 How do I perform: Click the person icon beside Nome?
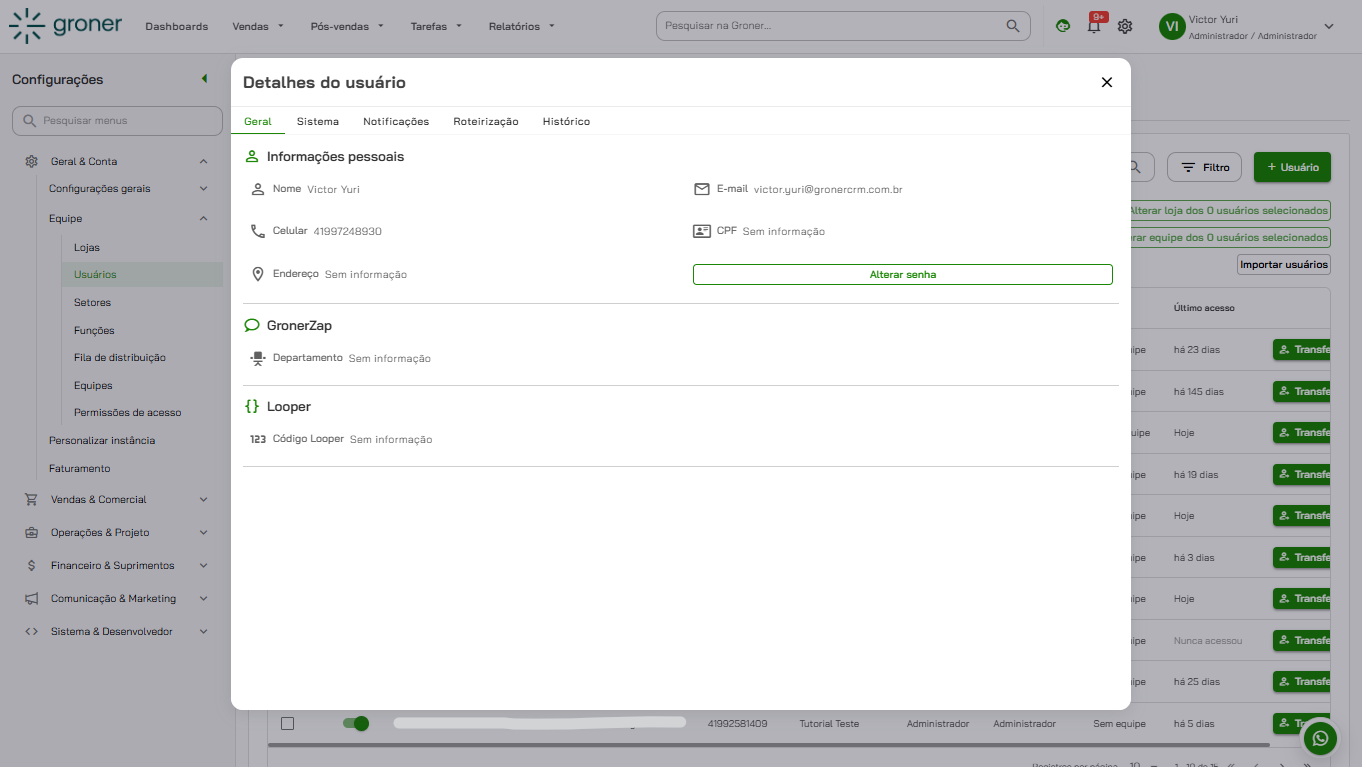[x=257, y=189]
